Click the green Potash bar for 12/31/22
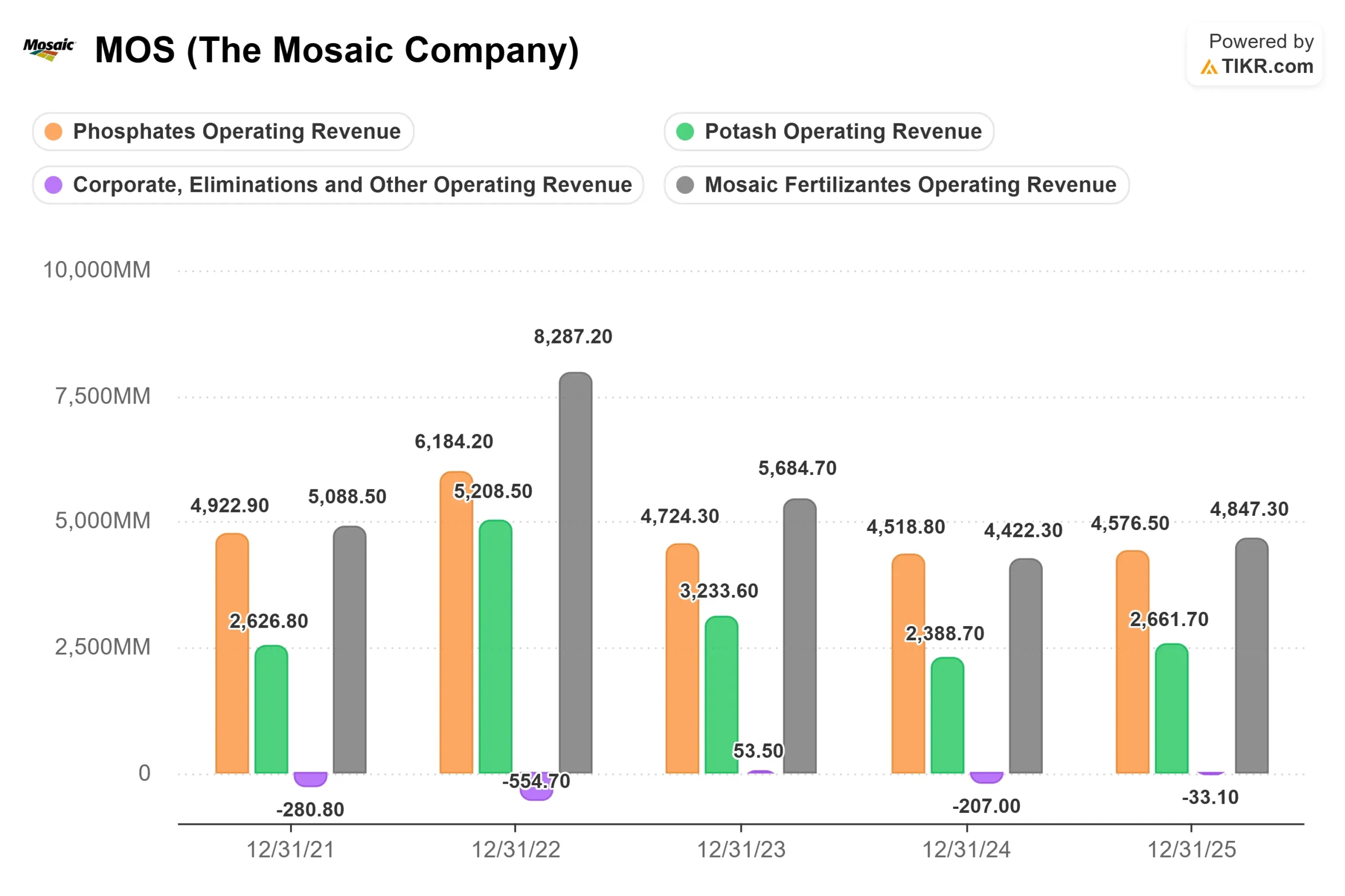 pyautogui.click(x=495, y=647)
